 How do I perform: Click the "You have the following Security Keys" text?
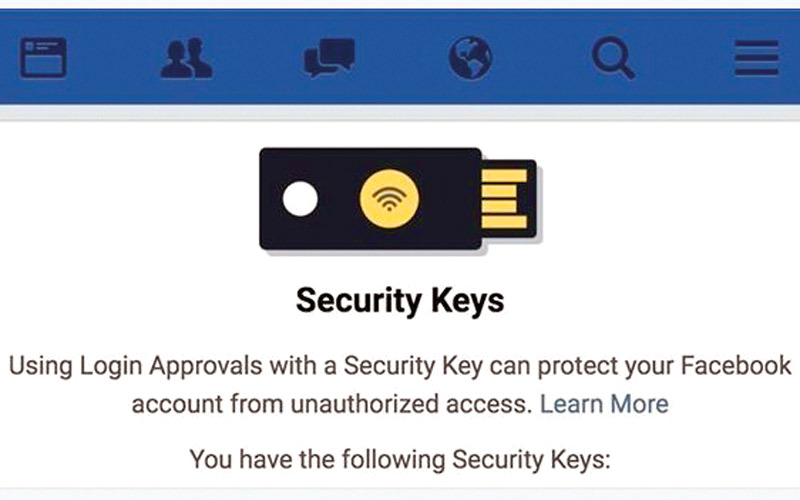[x=398, y=460]
